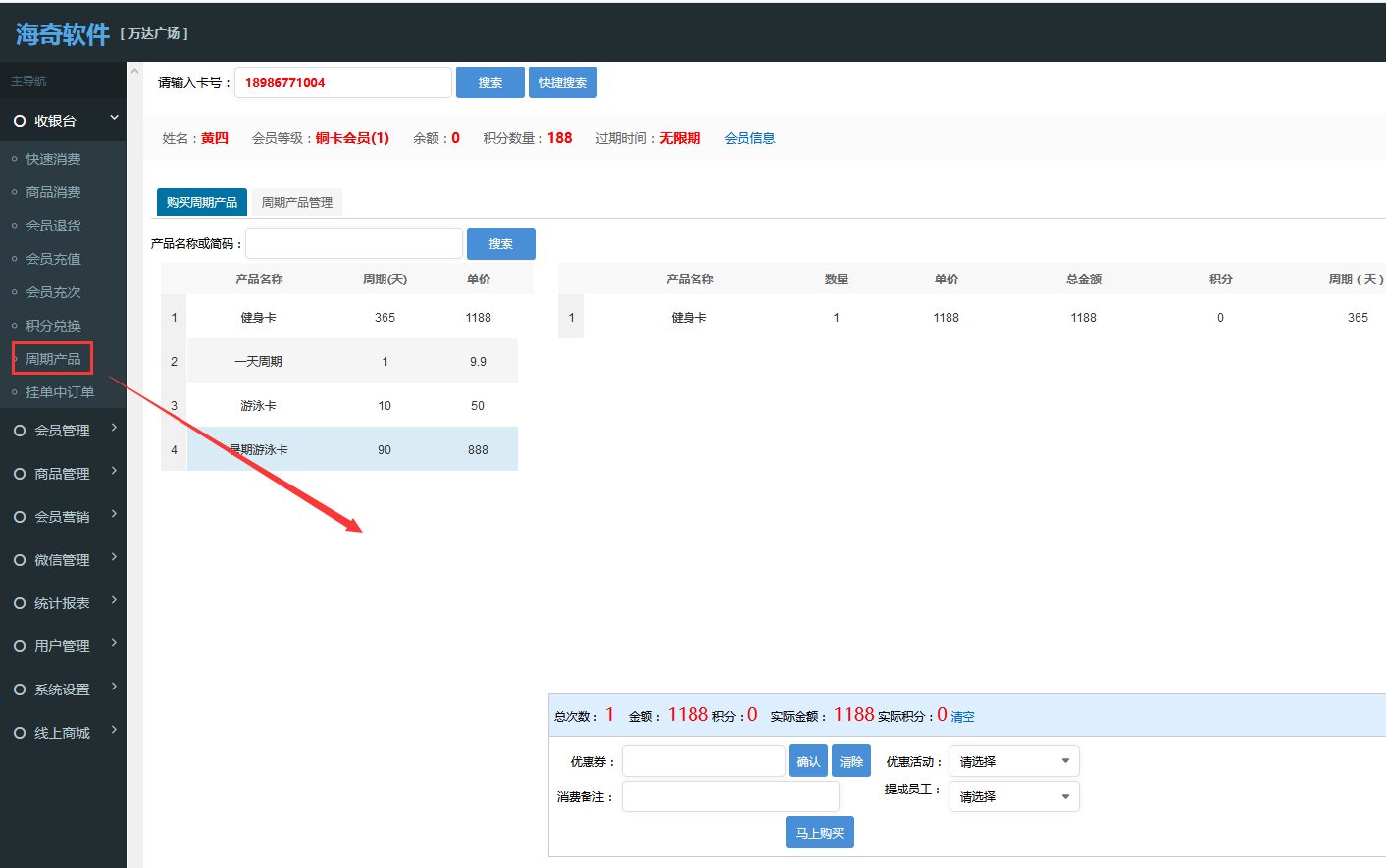This screenshot has height=868, width=1386.
Task: Expand the 商品管理 menu
Action: 63,474
